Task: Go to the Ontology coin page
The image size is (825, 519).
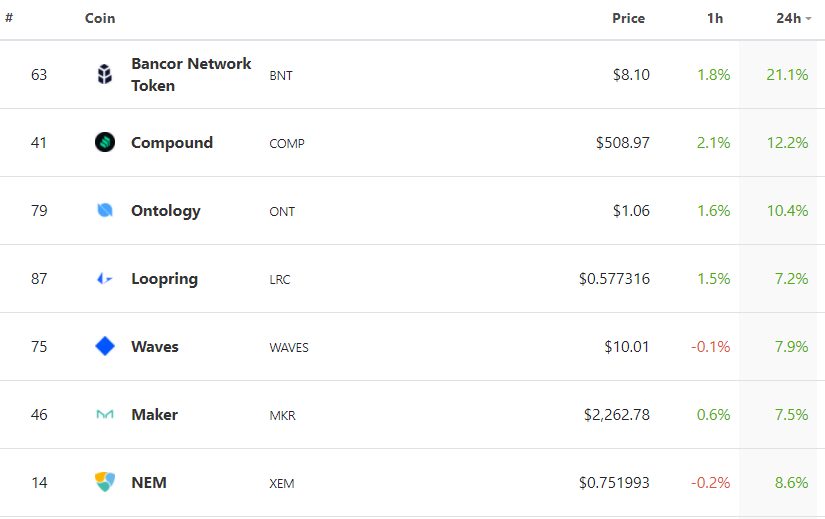Action: tap(166, 211)
